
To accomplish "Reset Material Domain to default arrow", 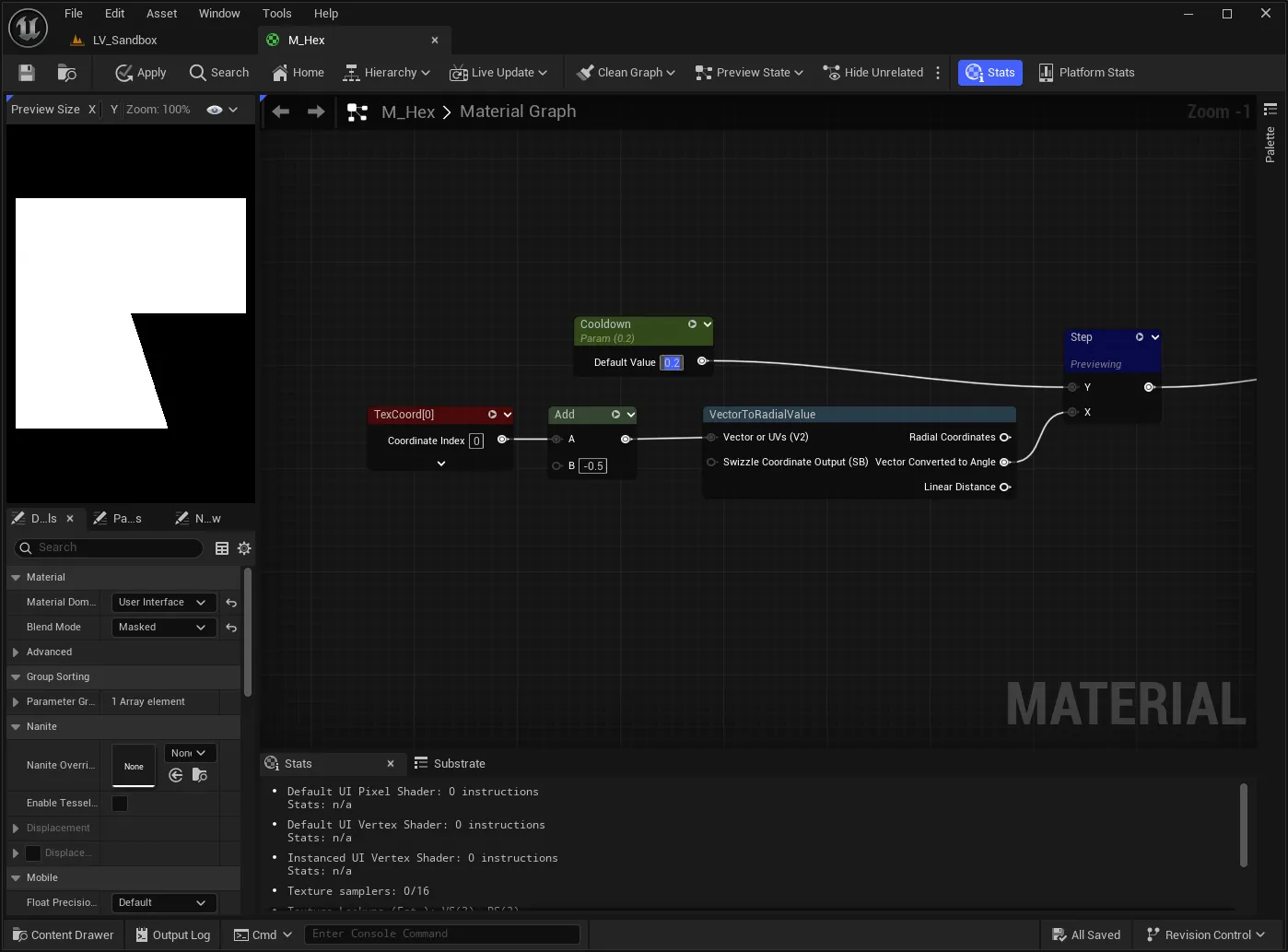I will (x=231, y=603).
